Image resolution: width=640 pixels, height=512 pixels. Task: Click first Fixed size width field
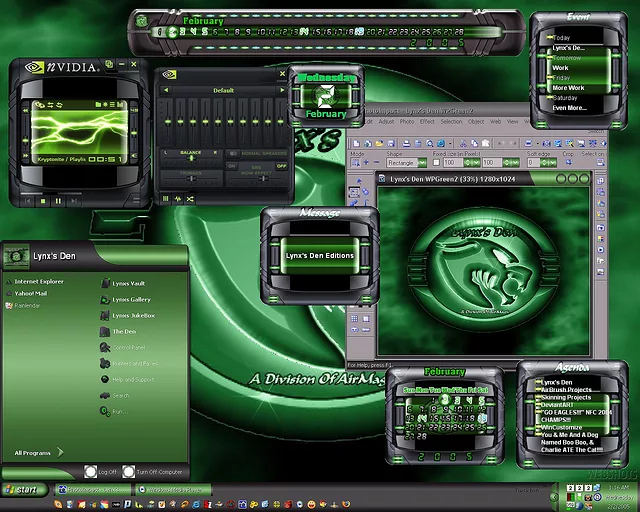coord(452,163)
